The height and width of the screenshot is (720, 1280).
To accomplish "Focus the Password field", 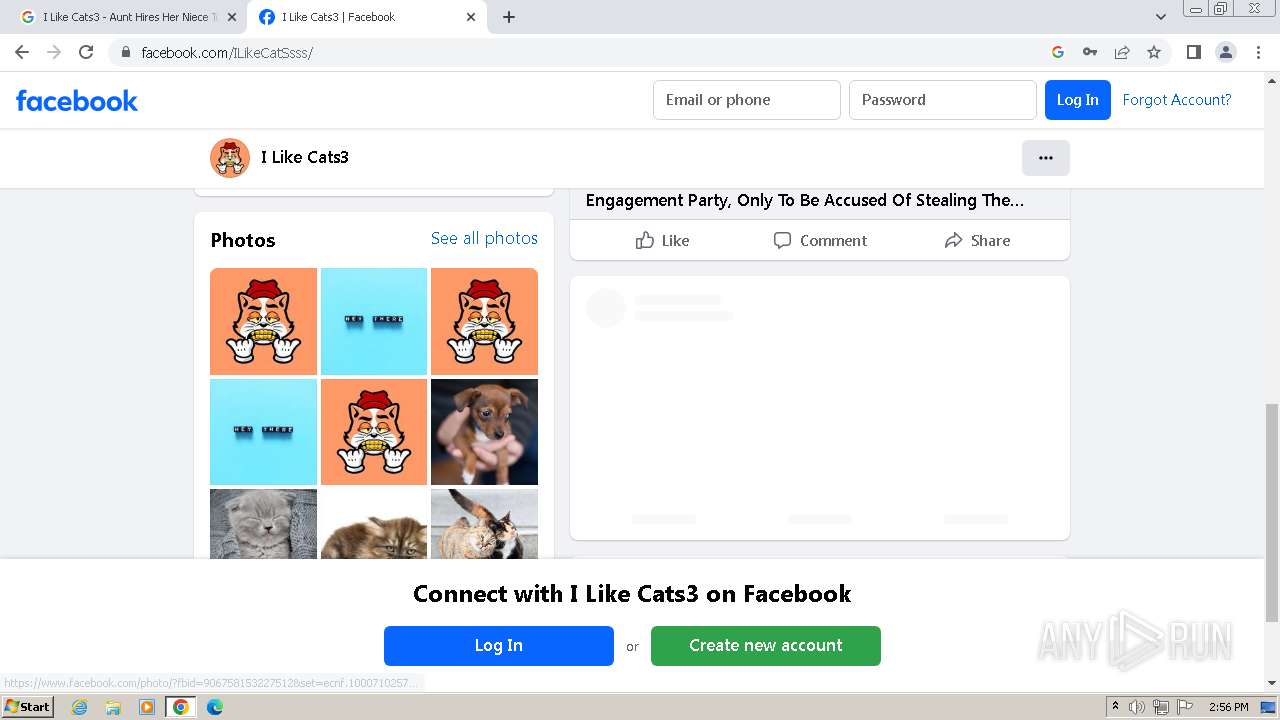I will (943, 100).
